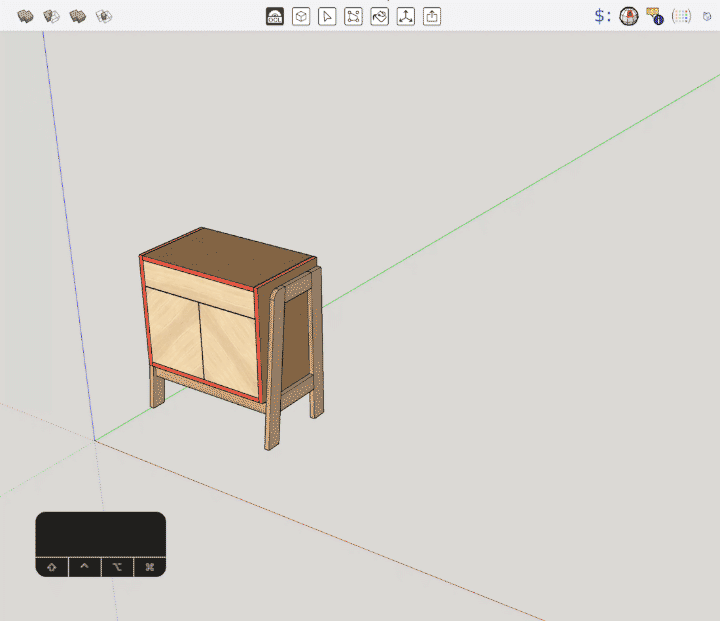
Task: Click the connected-nodes path icon
Action: (x=353, y=17)
